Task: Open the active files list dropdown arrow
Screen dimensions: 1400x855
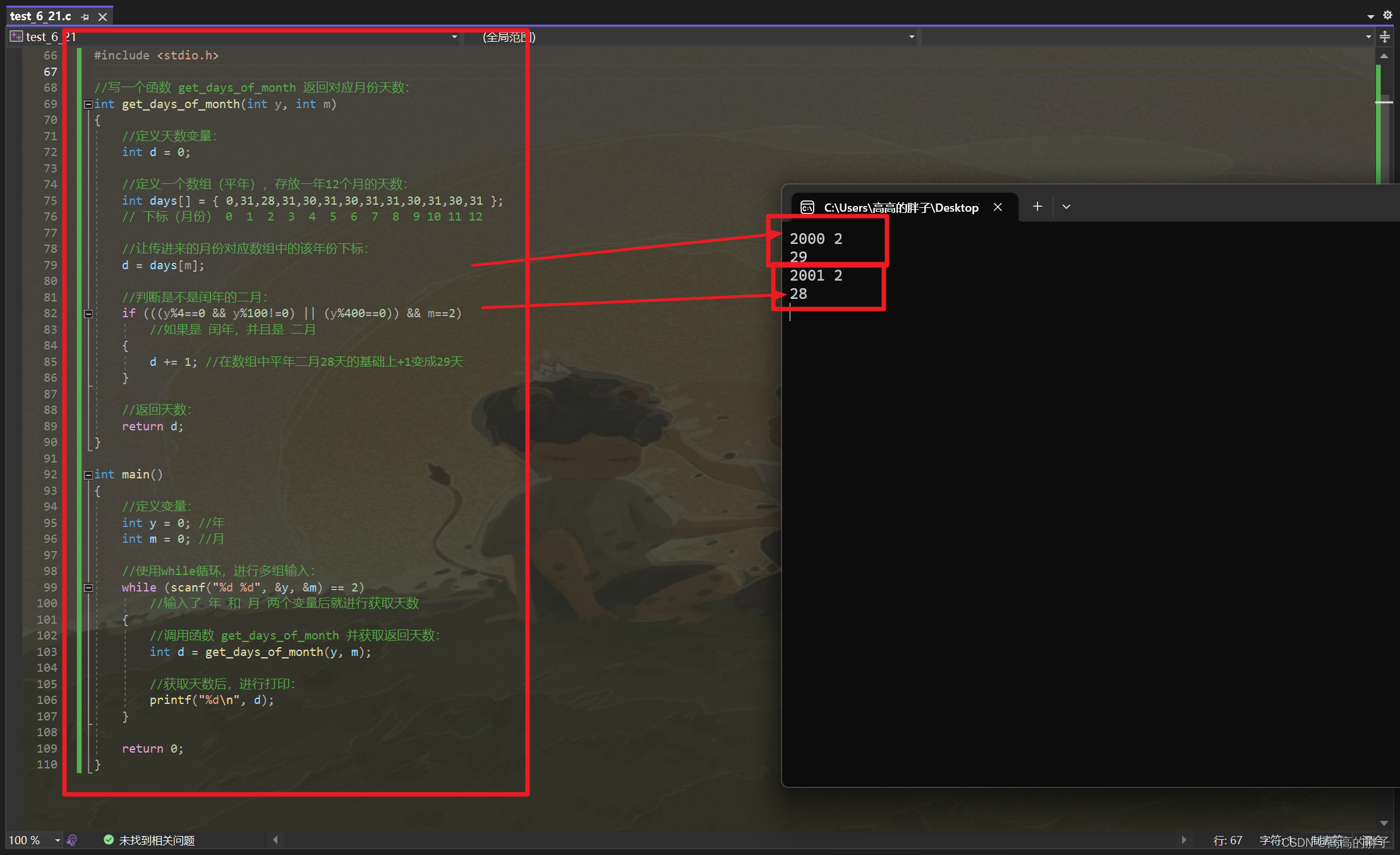Action: tap(1370, 16)
